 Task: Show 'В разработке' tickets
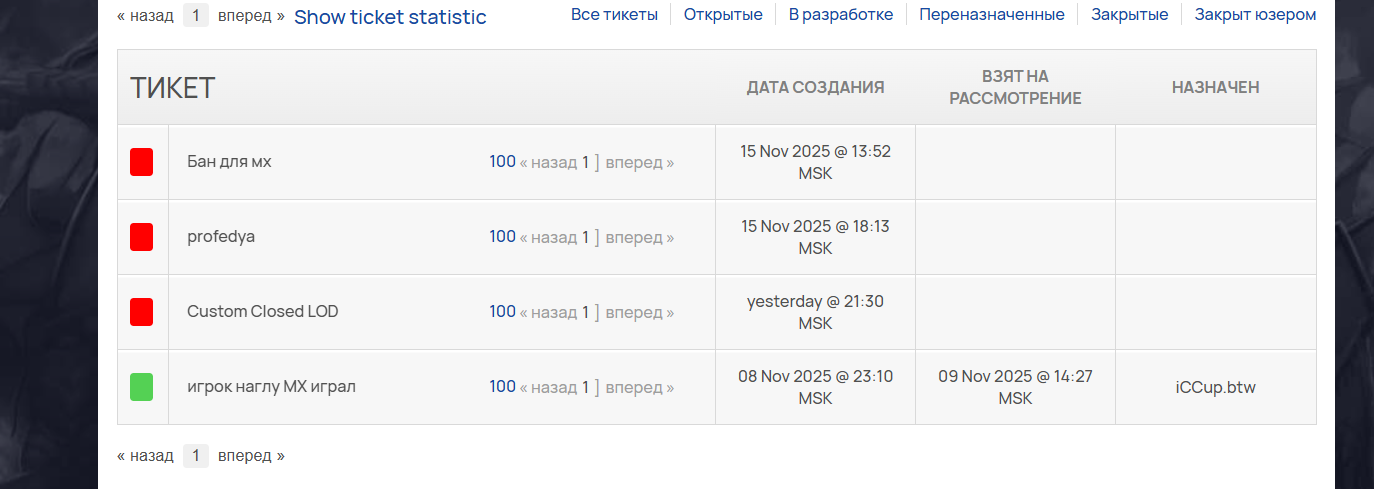pos(840,15)
